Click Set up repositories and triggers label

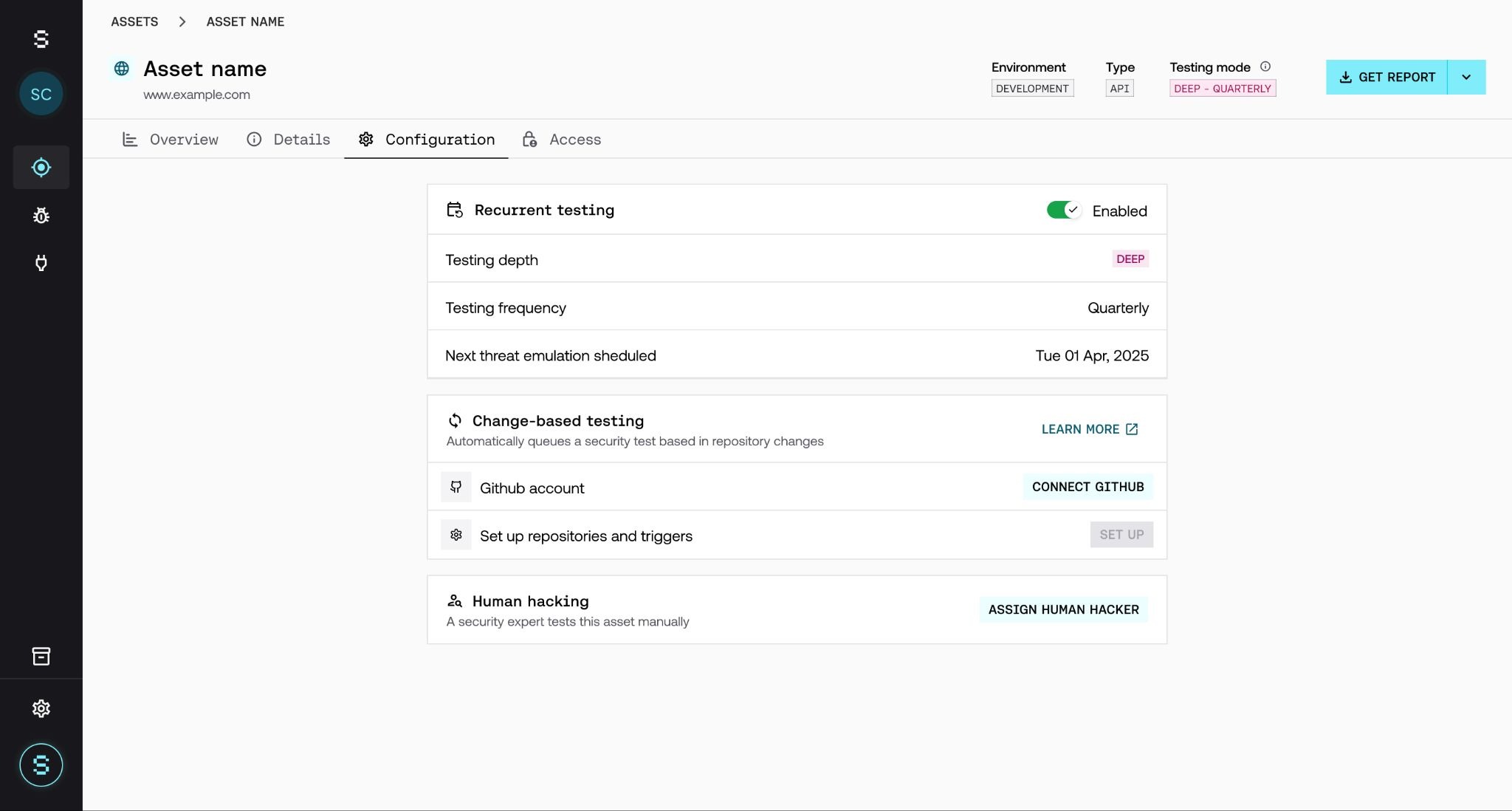[586, 535]
